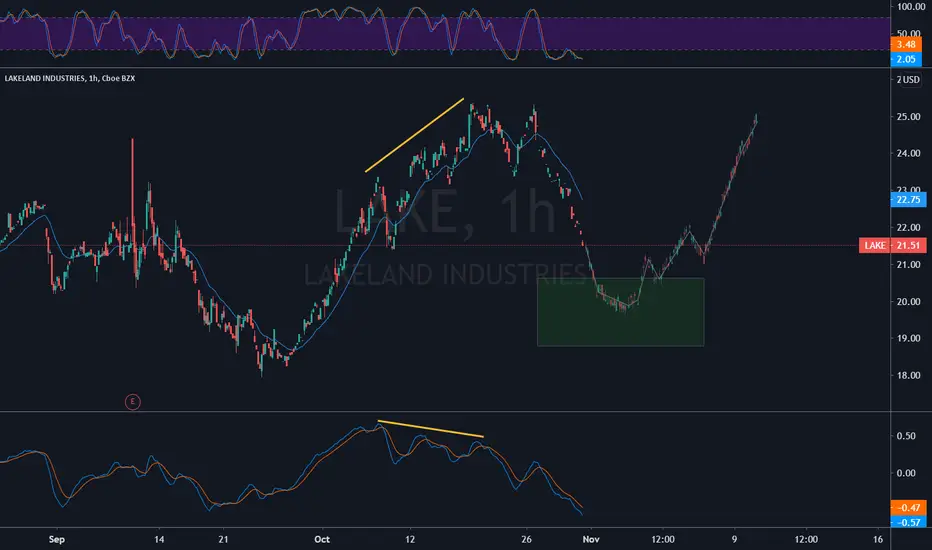Select the yellow divergence line on MACD pane

pos(430,429)
